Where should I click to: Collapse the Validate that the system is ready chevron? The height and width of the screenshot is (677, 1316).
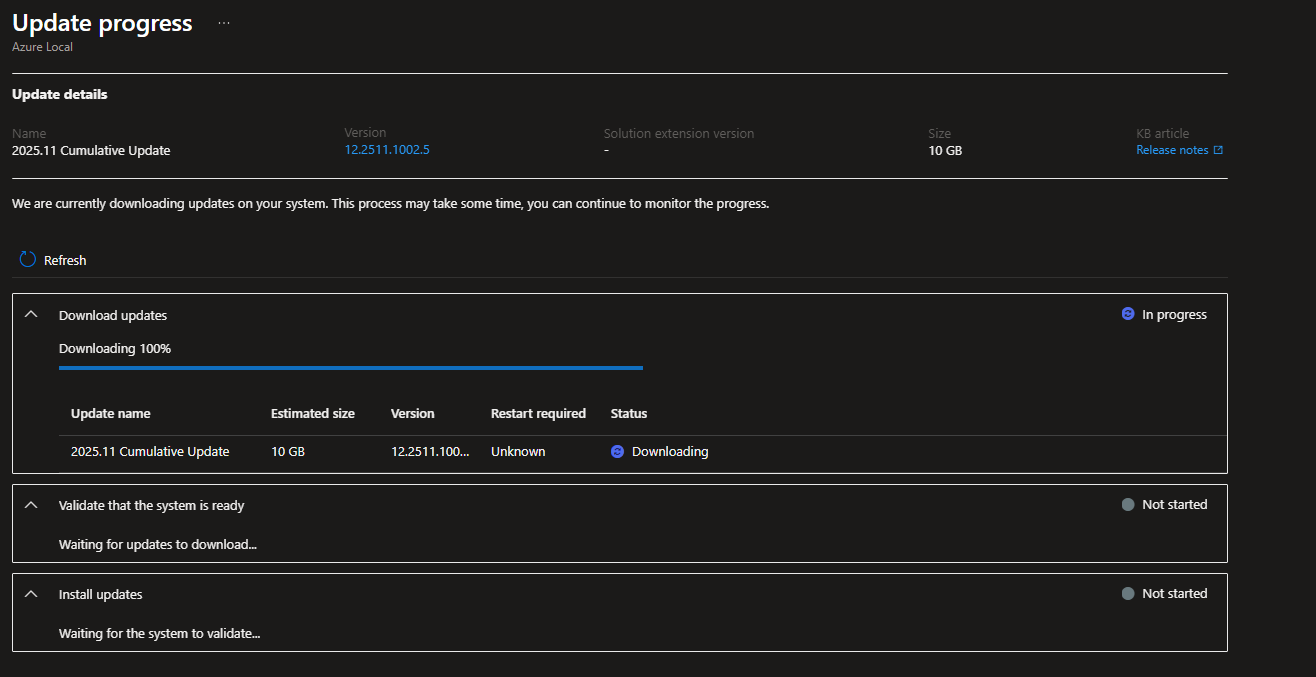point(31,505)
